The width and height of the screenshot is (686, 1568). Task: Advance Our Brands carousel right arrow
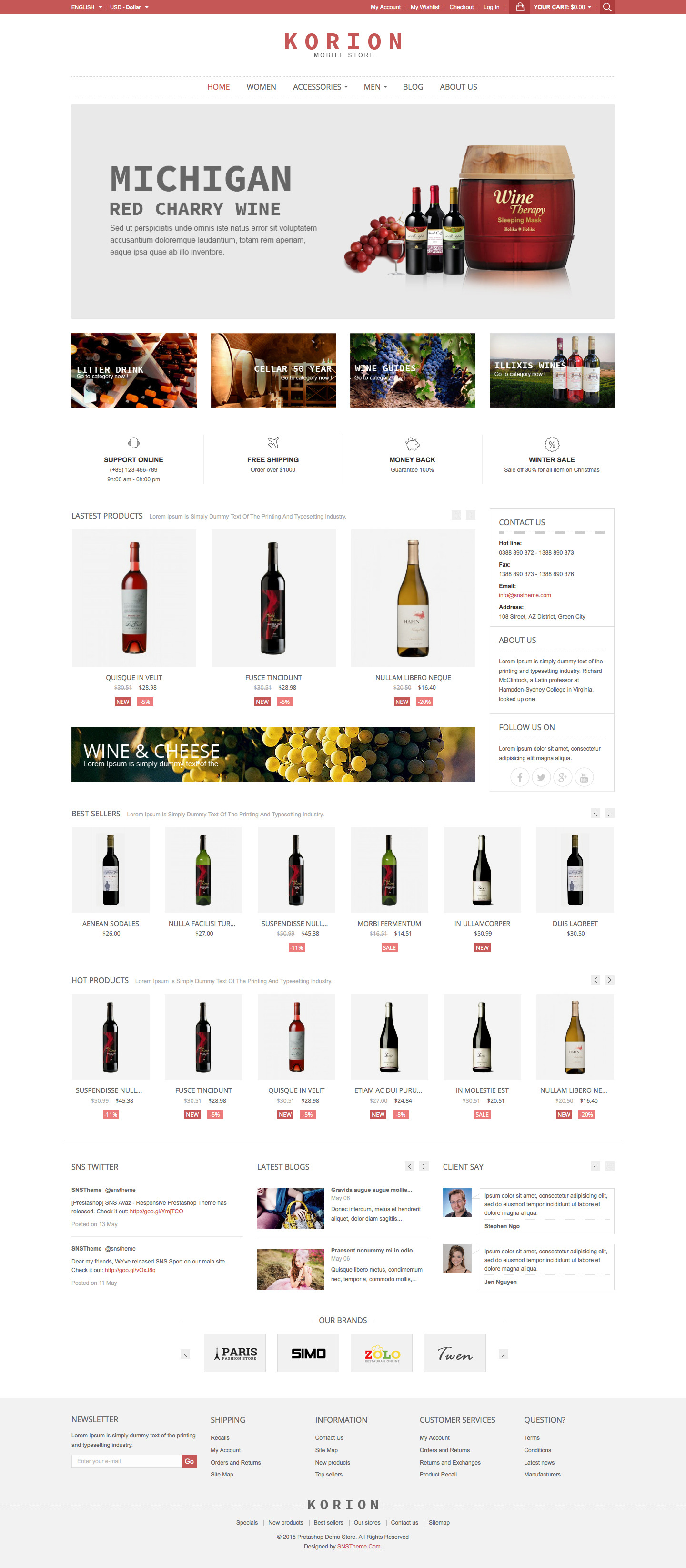[504, 1354]
